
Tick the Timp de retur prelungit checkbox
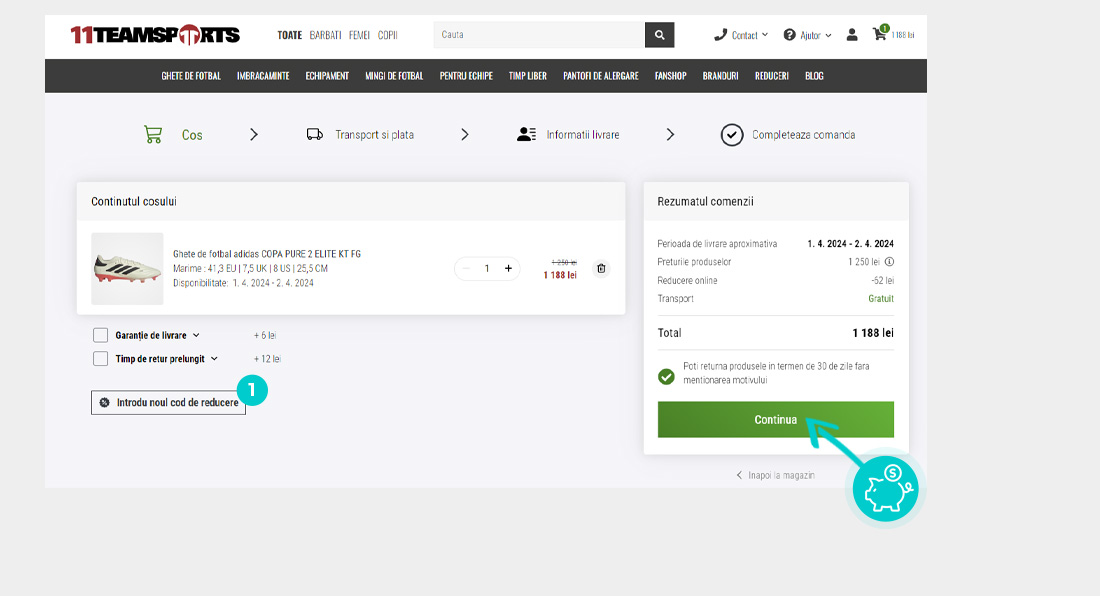point(100,359)
